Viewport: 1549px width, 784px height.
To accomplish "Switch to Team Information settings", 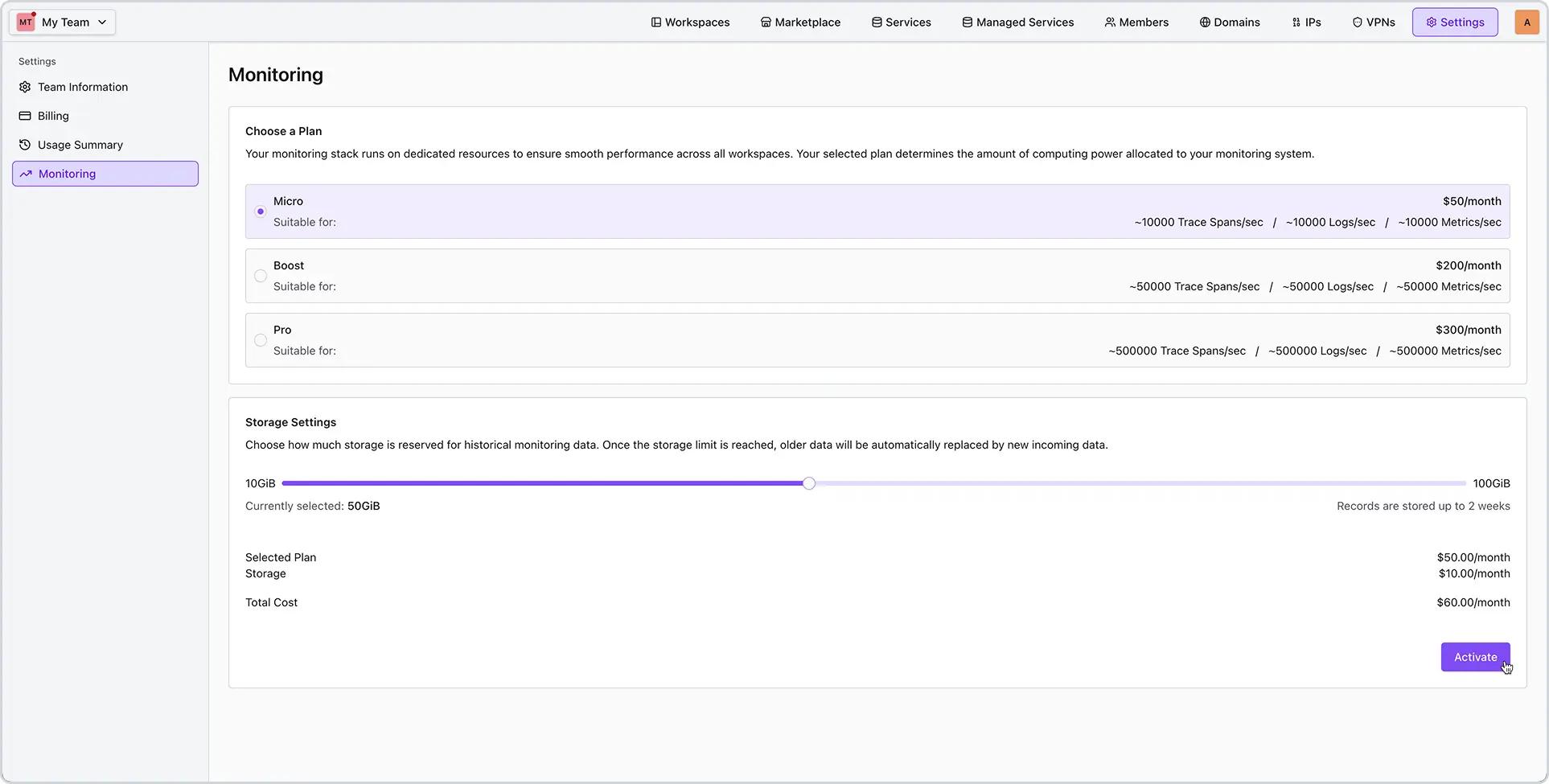I will coord(83,86).
